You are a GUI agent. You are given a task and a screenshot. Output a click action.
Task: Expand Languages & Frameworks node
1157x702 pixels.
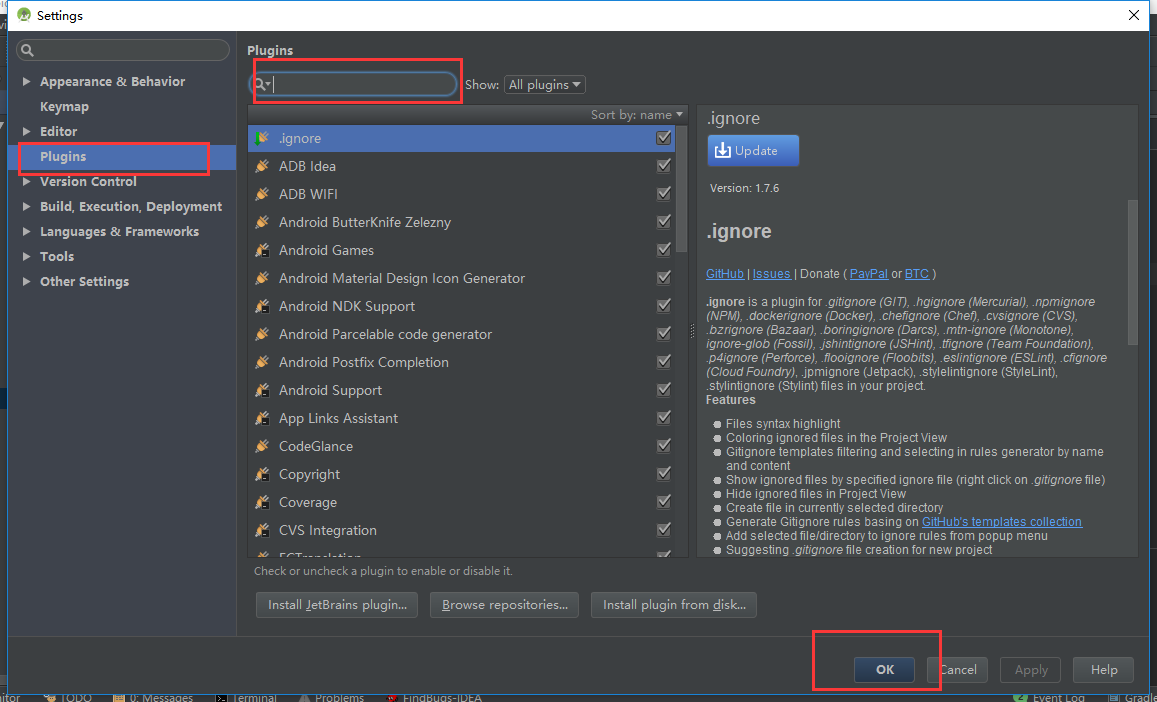(x=27, y=232)
